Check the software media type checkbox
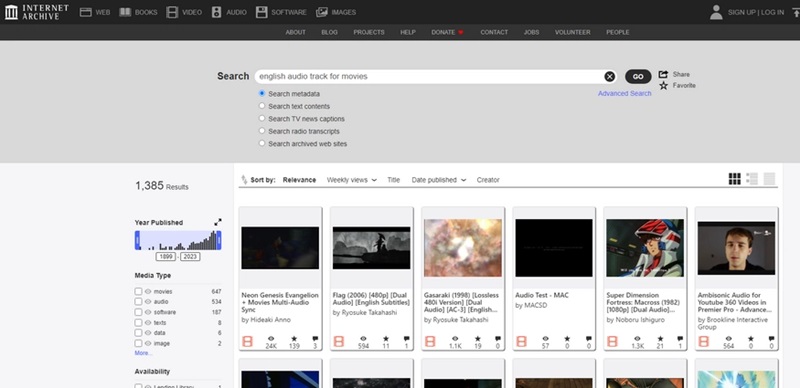The image size is (800, 388). tap(138, 312)
